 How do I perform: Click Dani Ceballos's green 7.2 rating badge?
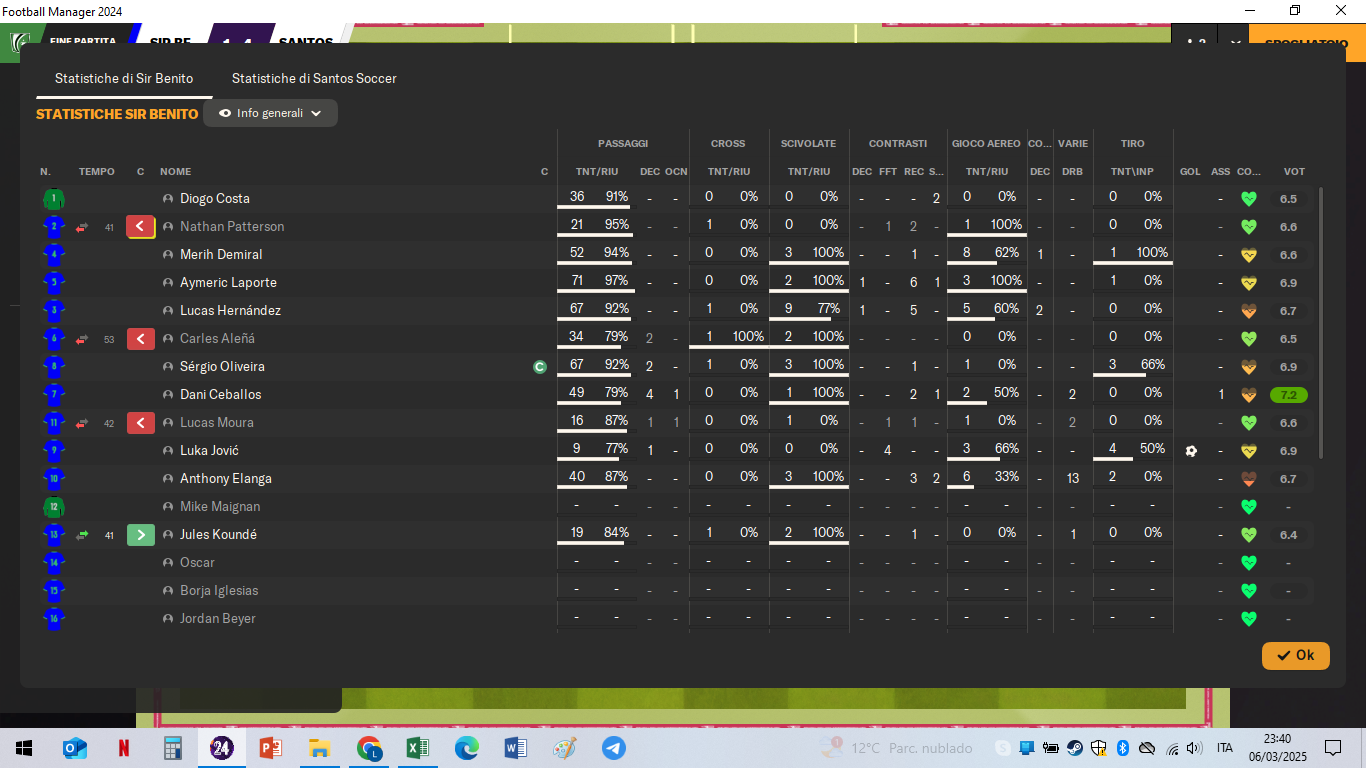pyautogui.click(x=1288, y=395)
